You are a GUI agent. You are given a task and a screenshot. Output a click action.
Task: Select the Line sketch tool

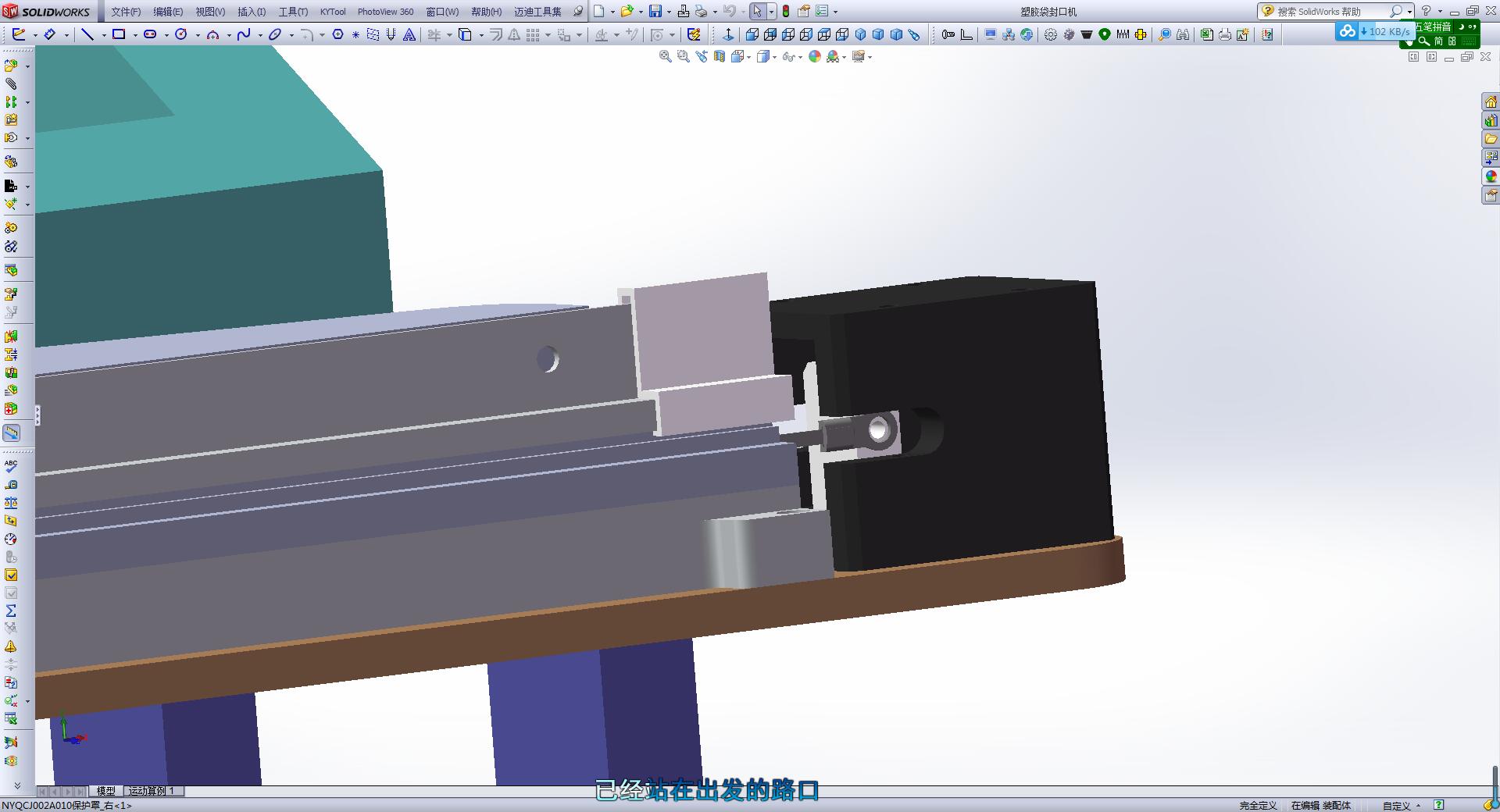87,34
